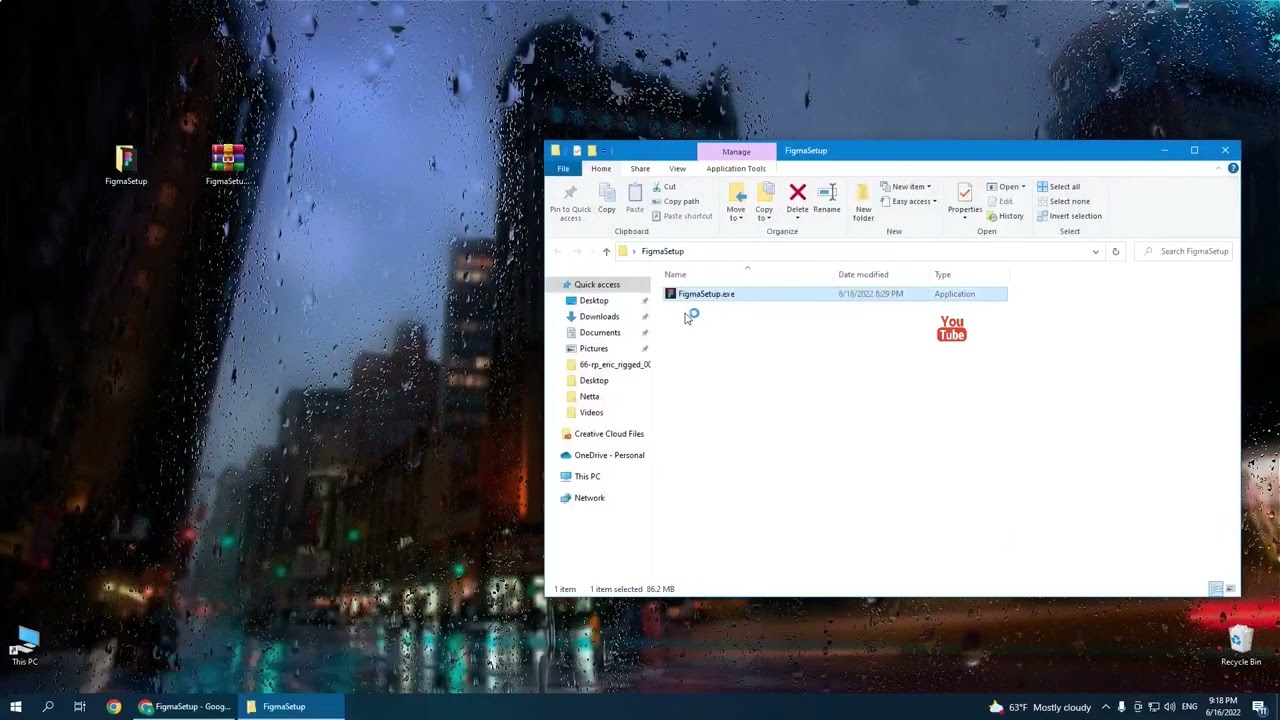The width and height of the screenshot is (1280, 720).
Task: Switch to the View ribbon tab
Action: [677, 168]
